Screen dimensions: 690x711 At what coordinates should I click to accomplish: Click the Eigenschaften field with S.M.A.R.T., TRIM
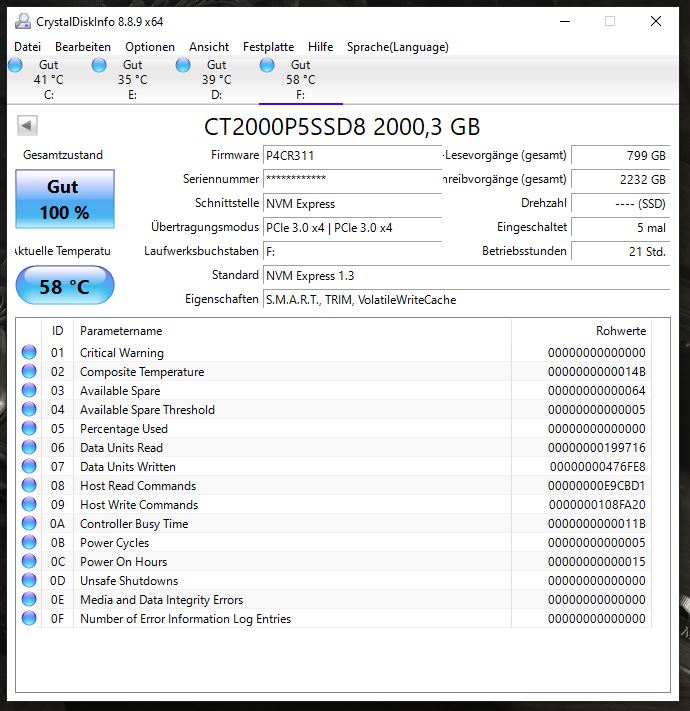coord(466,300)
